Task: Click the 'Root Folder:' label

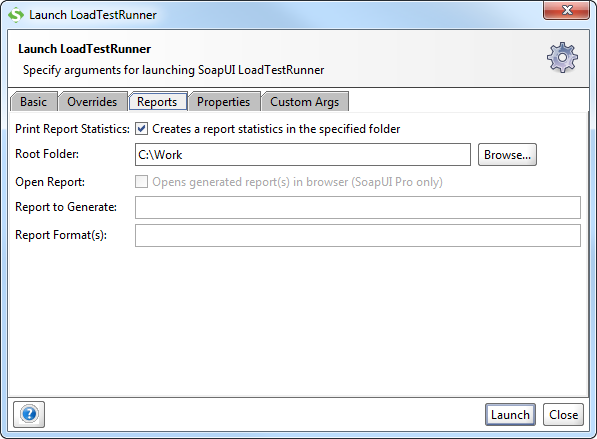Action: pos(47,154)
